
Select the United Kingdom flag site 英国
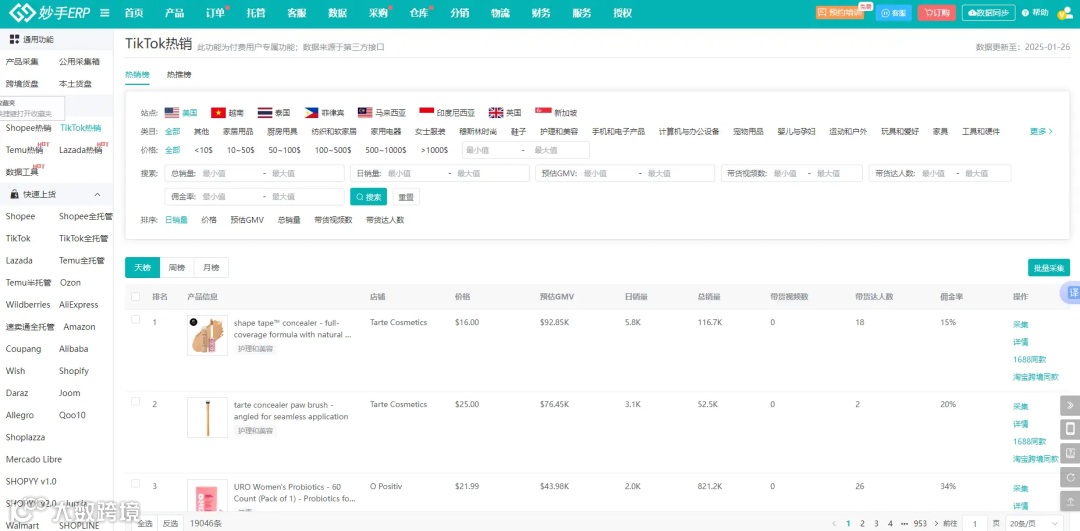pos(505,112)
